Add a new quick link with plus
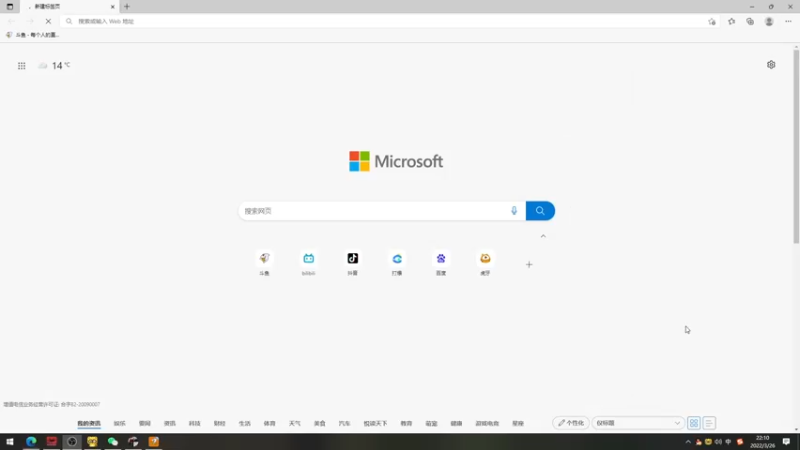Screen dimensions: 800x450 pyautogui.click(x=529, y=264)
